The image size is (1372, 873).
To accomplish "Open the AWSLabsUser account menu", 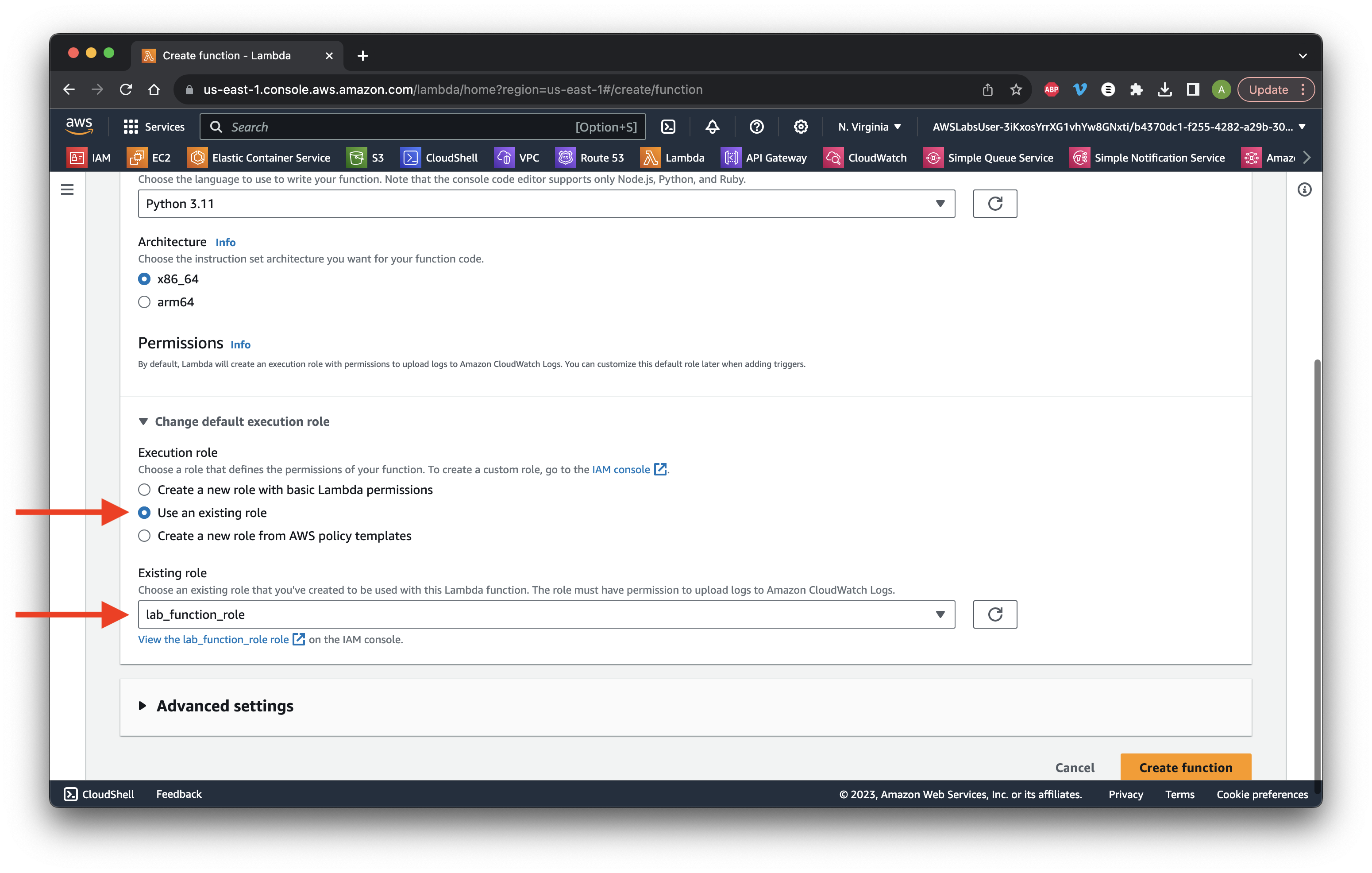I will click(1118, 127).
